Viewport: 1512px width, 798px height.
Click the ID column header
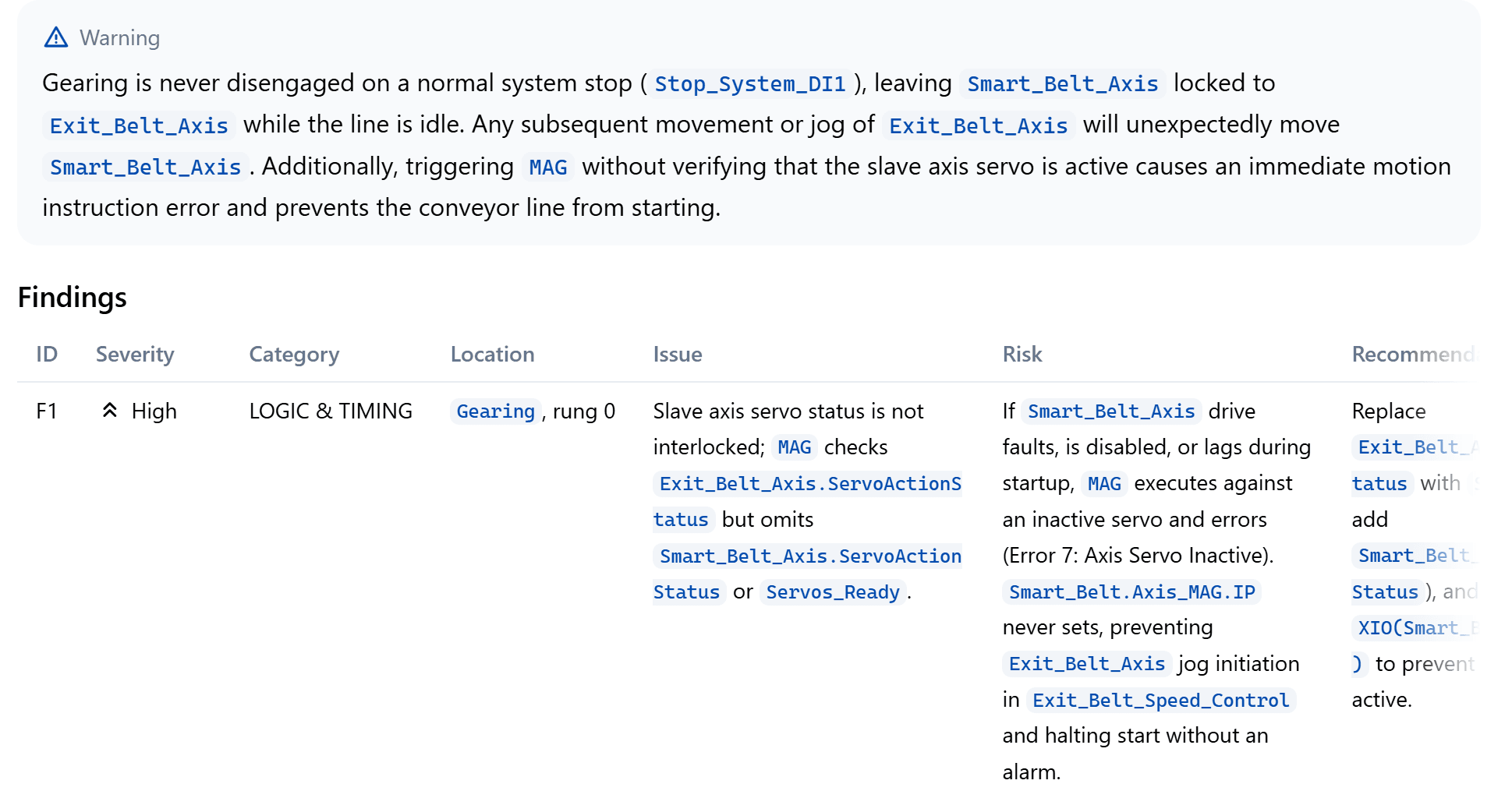coord(47,354)
